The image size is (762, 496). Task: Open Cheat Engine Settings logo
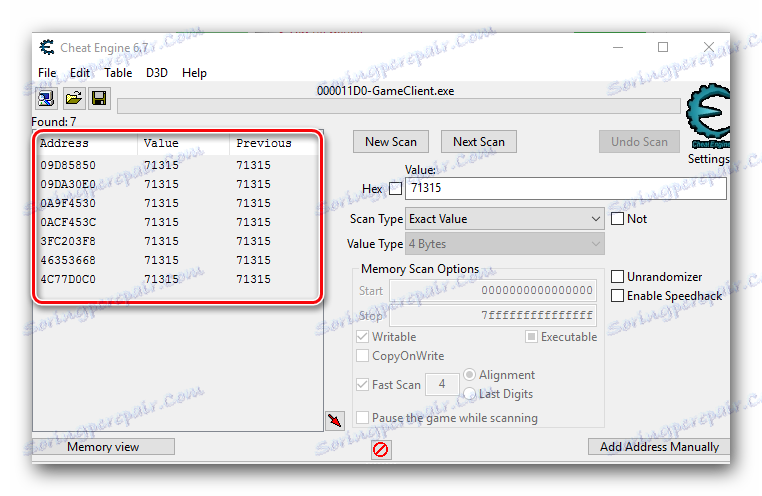click(709, 116)
